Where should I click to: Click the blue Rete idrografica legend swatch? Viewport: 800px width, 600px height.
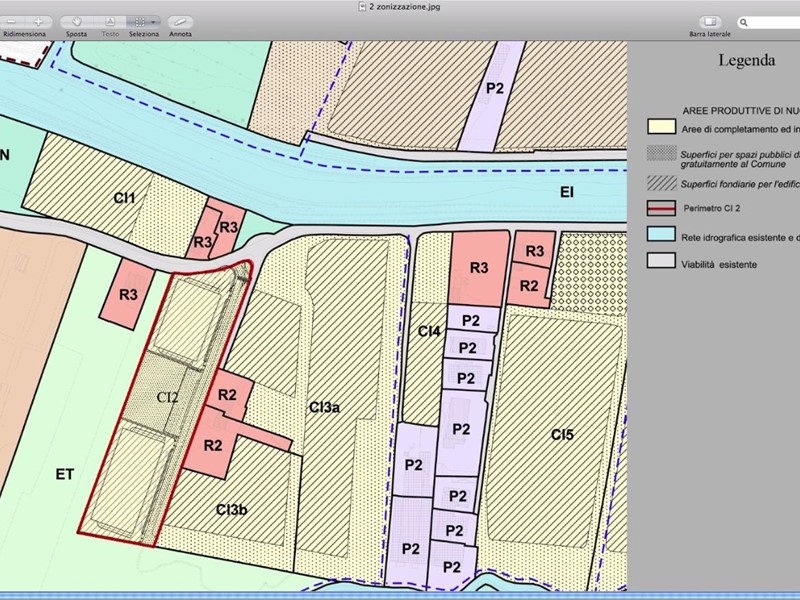point(659,236)
